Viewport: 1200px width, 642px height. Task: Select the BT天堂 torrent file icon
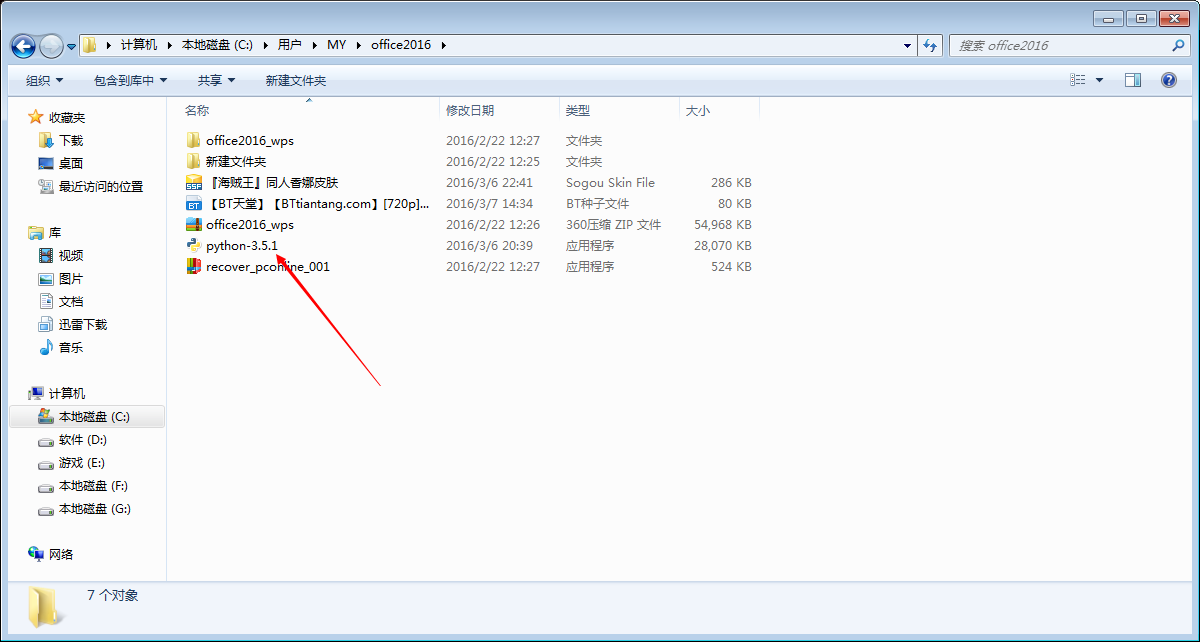coord(194,204)
